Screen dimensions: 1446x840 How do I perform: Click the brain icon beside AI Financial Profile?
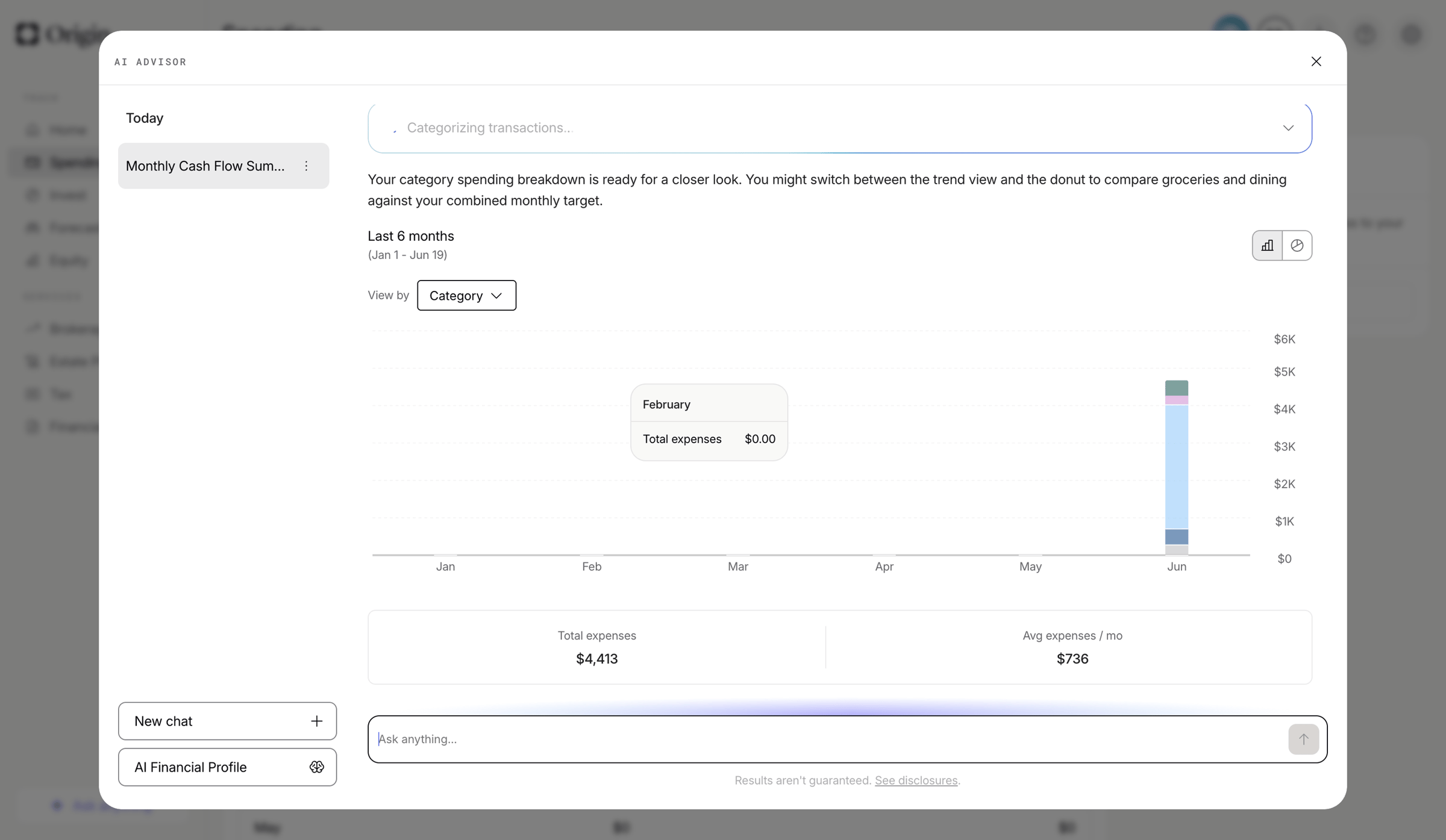pos(317,767)
